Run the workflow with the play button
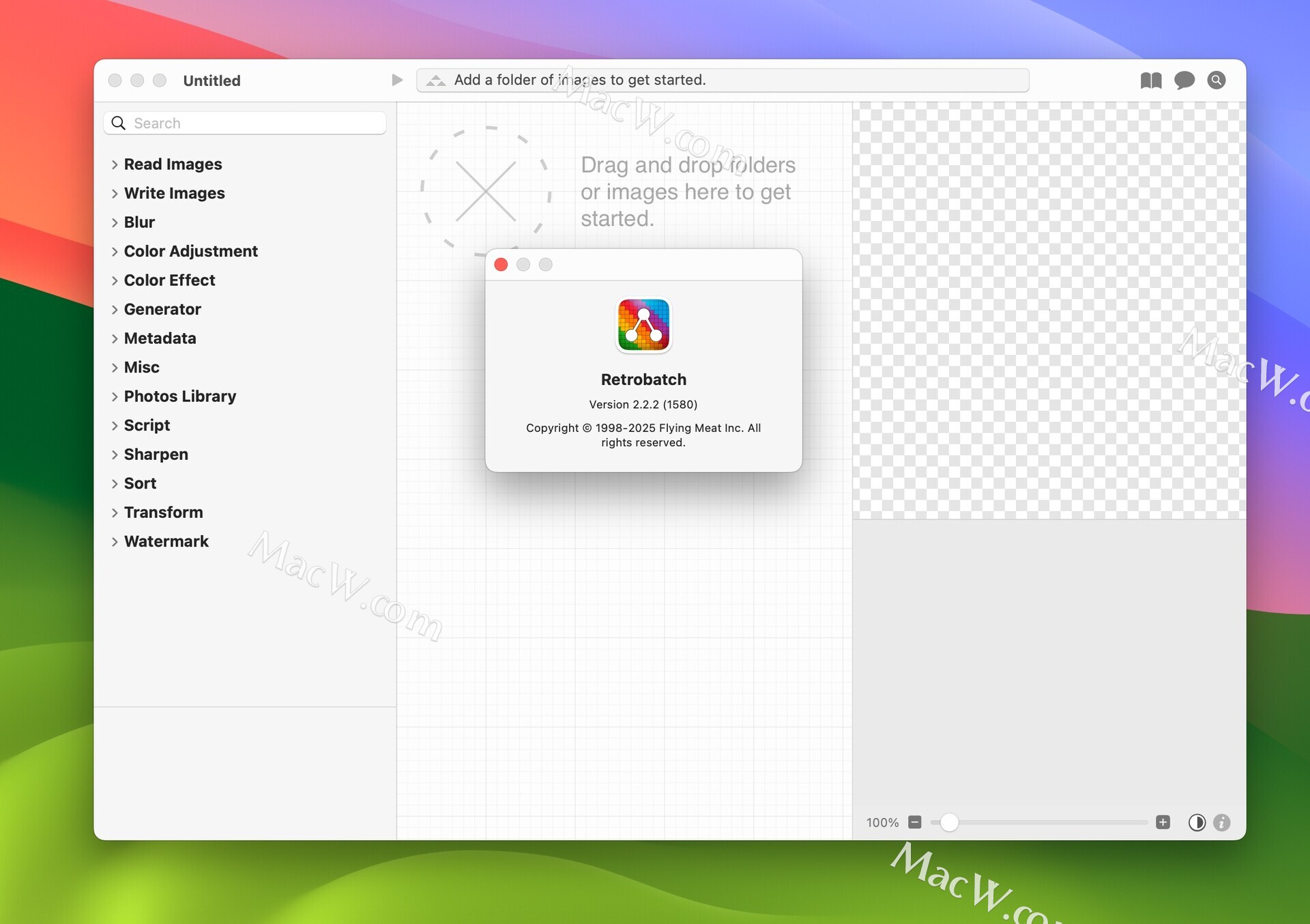Image resolution: width=1310 pixels, height=924 pixels. click(397, 80)
